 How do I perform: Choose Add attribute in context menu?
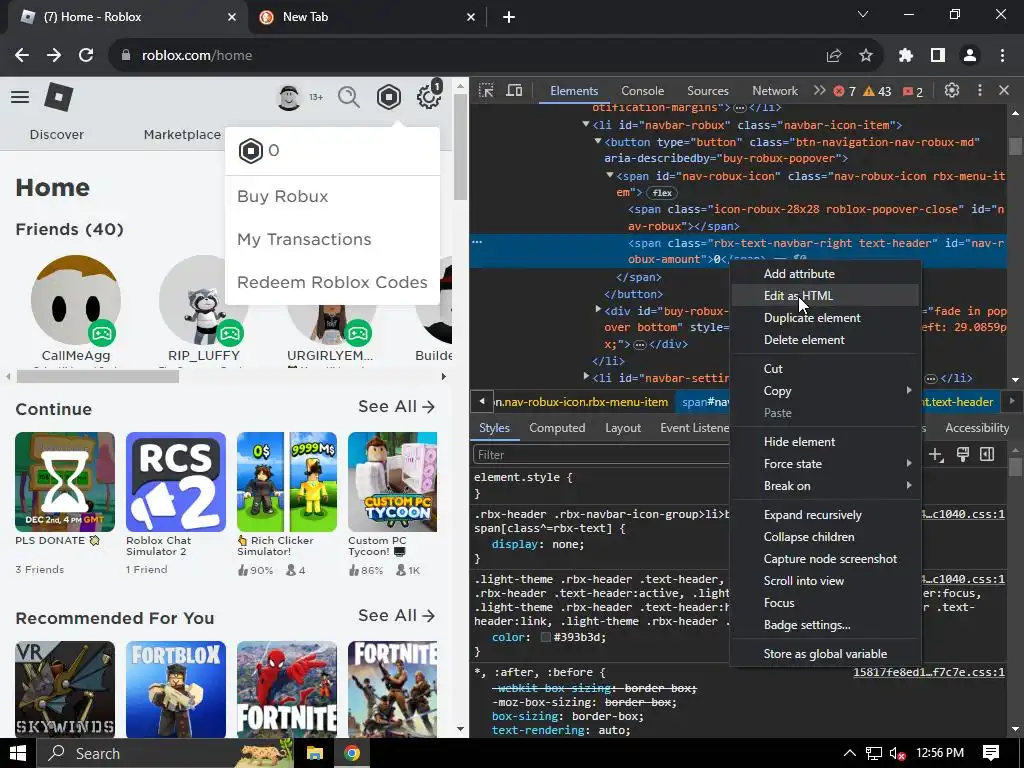(825, 274)
